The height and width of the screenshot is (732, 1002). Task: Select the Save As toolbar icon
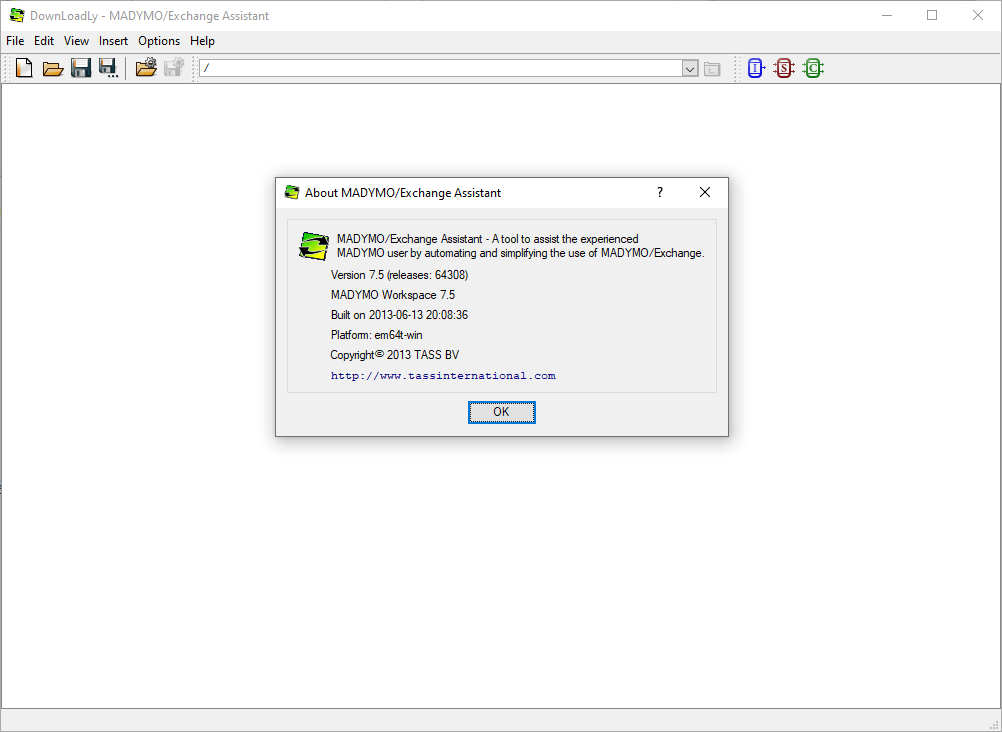click(x=109, y=67)
